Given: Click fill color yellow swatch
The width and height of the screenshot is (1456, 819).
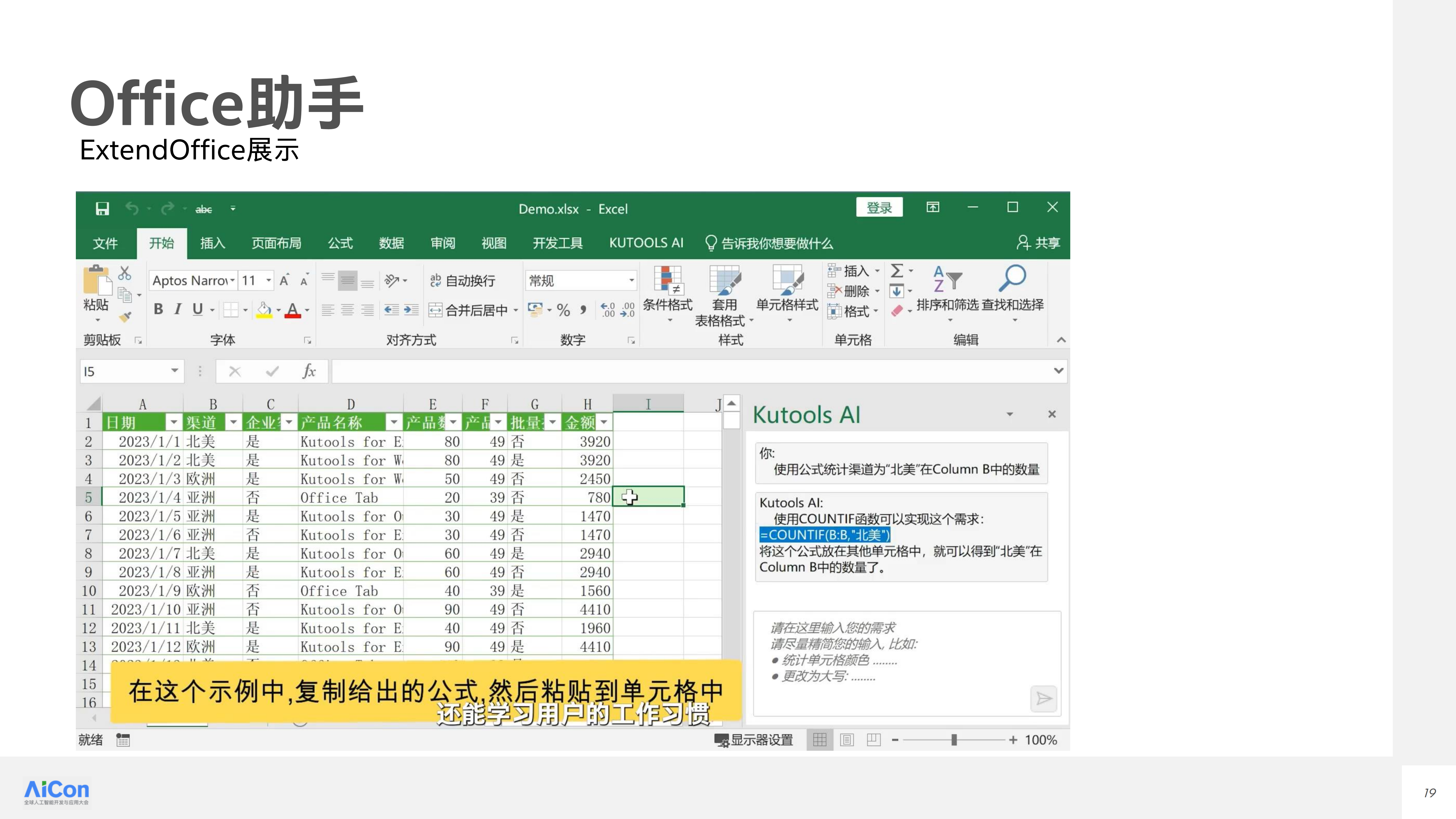Looking at the screenshot, I should point(264,310).
